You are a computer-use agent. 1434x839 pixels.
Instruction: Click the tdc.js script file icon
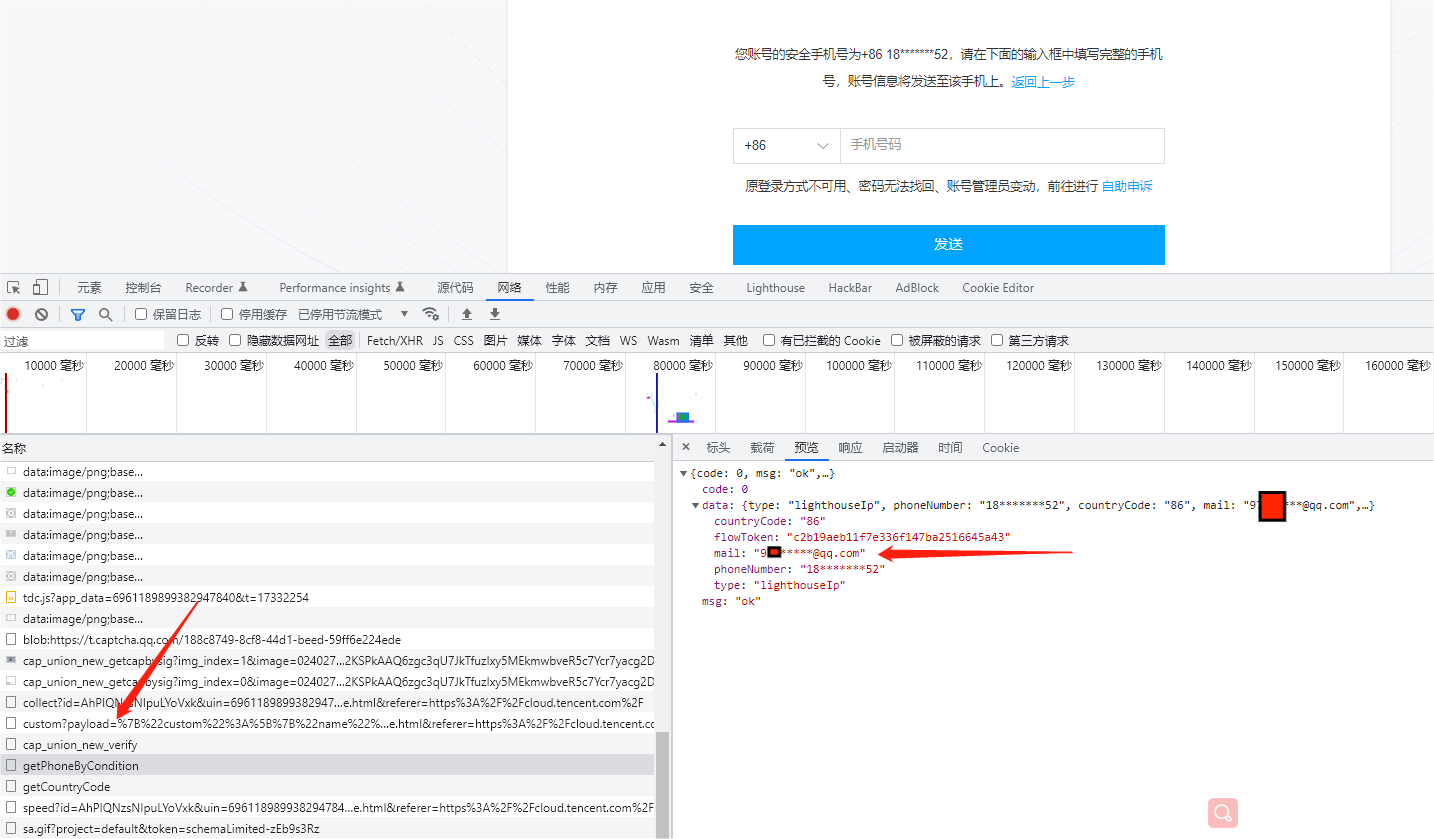(11, 598)
